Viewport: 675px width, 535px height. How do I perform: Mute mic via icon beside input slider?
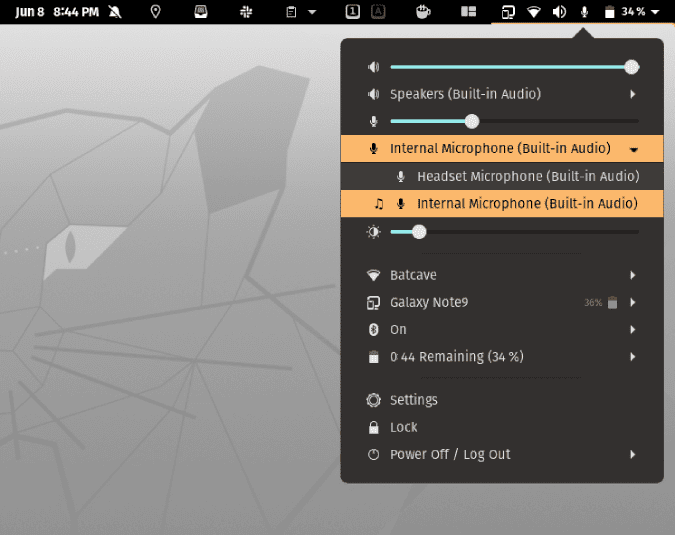click(x=374, y=121)
